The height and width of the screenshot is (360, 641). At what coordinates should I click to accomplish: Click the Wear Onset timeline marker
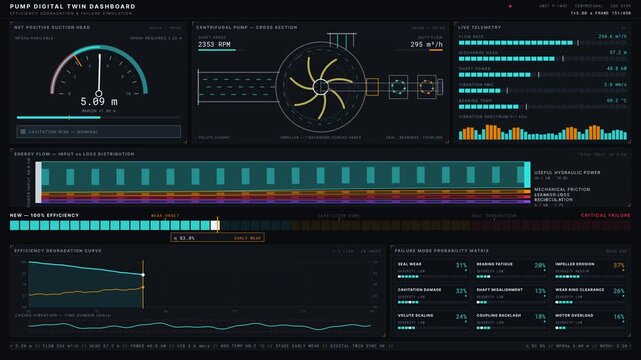165,215
